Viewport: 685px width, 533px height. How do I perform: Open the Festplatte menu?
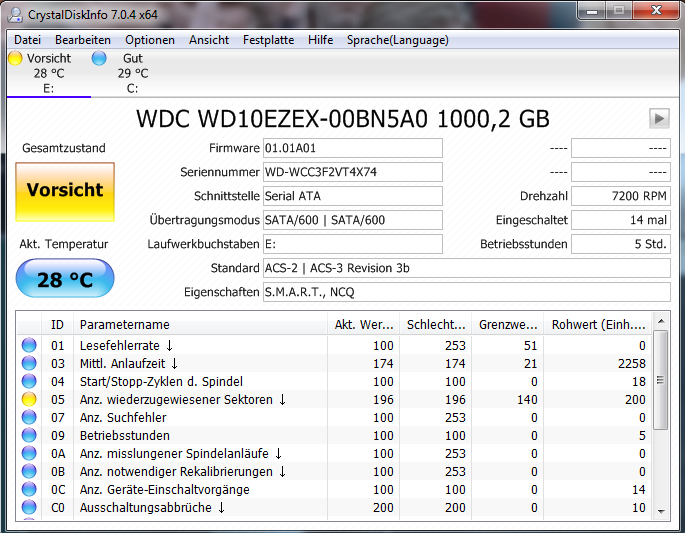[x=268, y=40]
